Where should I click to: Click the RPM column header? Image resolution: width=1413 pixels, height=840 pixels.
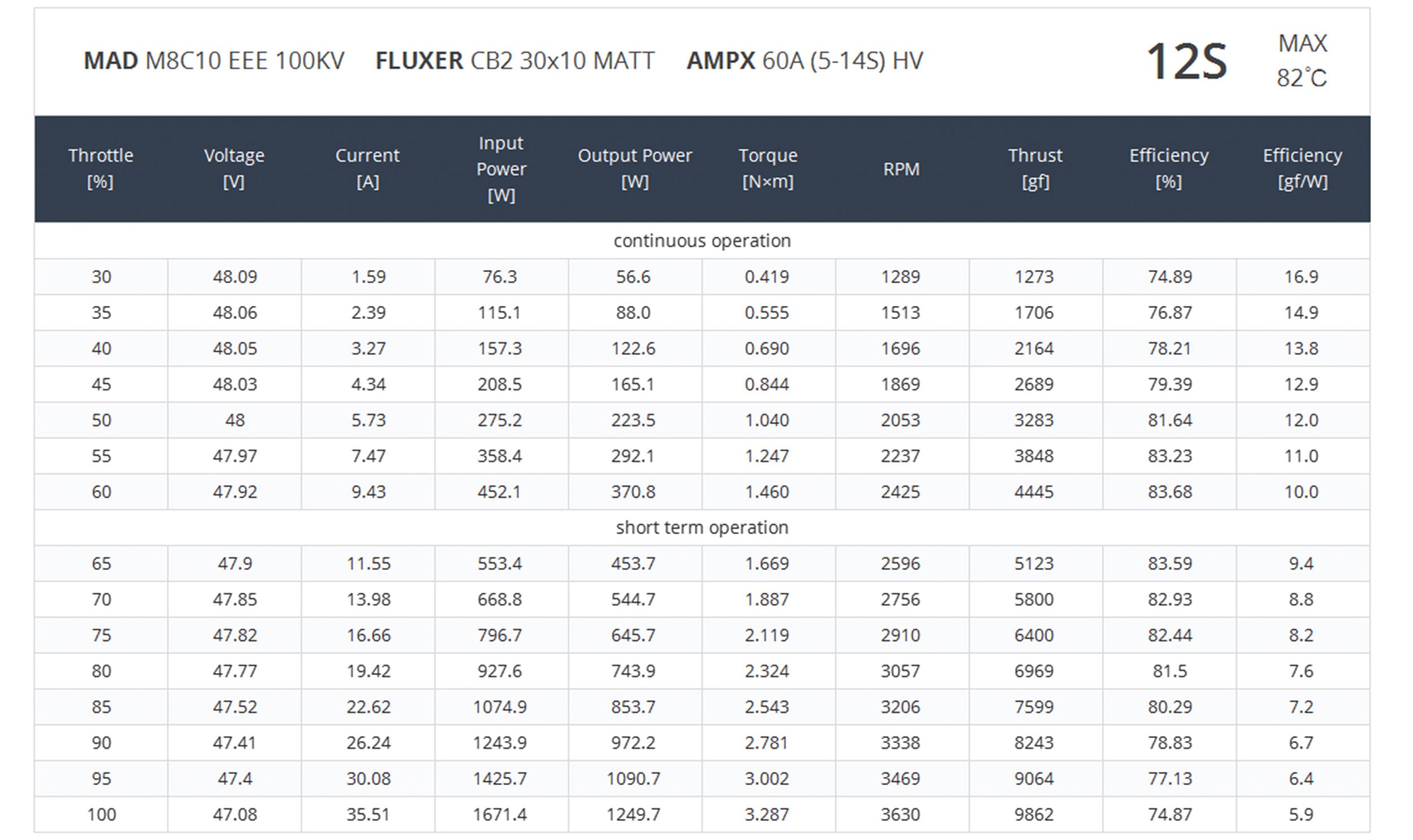click(901, 169)
